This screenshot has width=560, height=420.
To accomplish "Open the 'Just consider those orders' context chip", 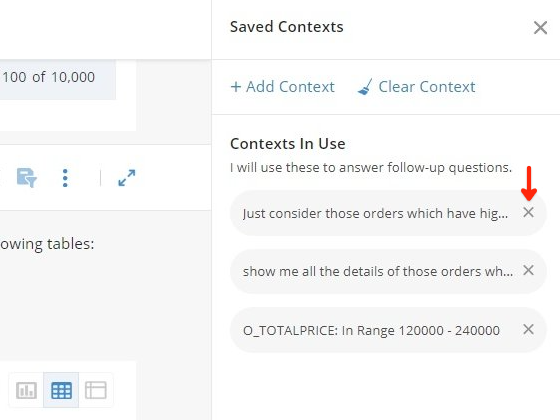I will [375, 214].
